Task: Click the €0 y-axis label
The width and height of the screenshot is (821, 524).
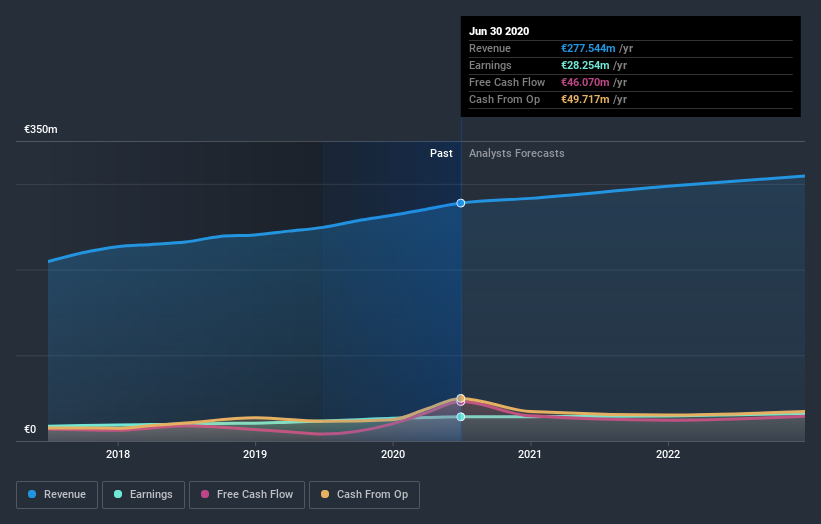Action: (x=30, y=429)
